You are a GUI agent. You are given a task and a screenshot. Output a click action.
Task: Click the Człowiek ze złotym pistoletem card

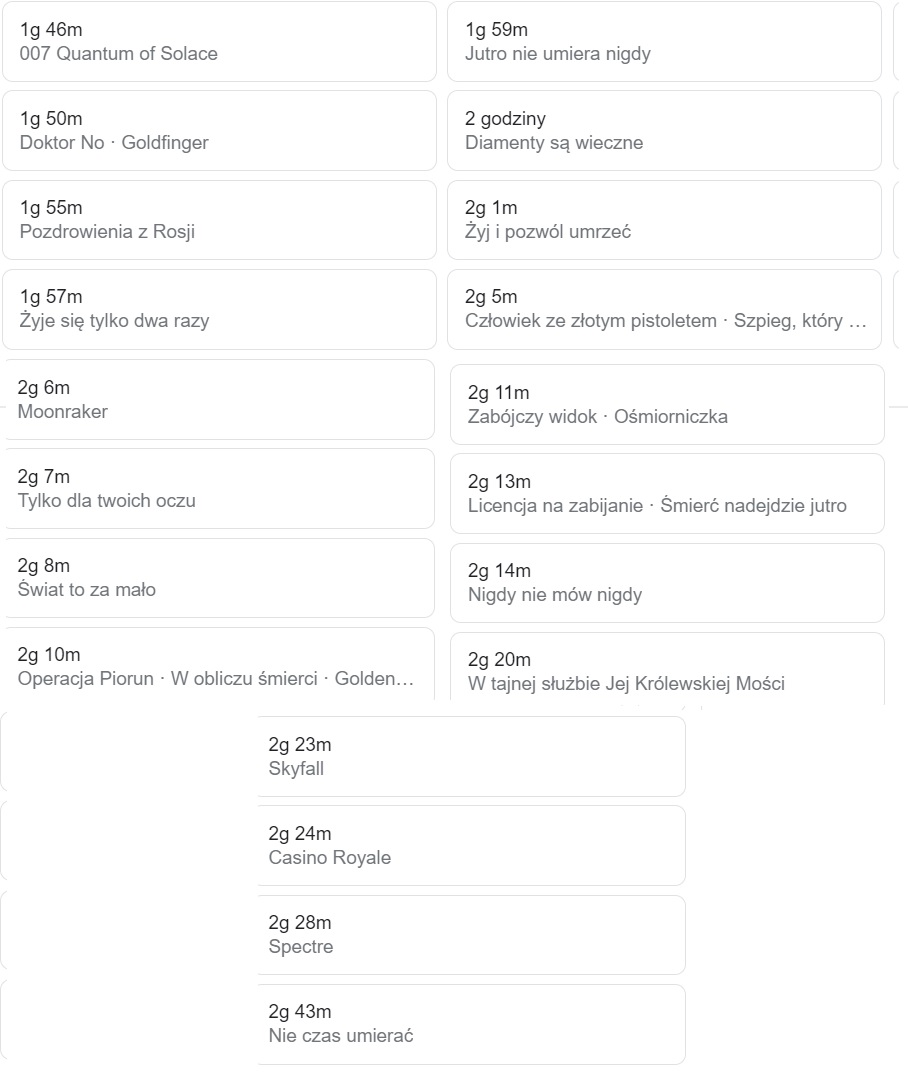tap(664, 309)
